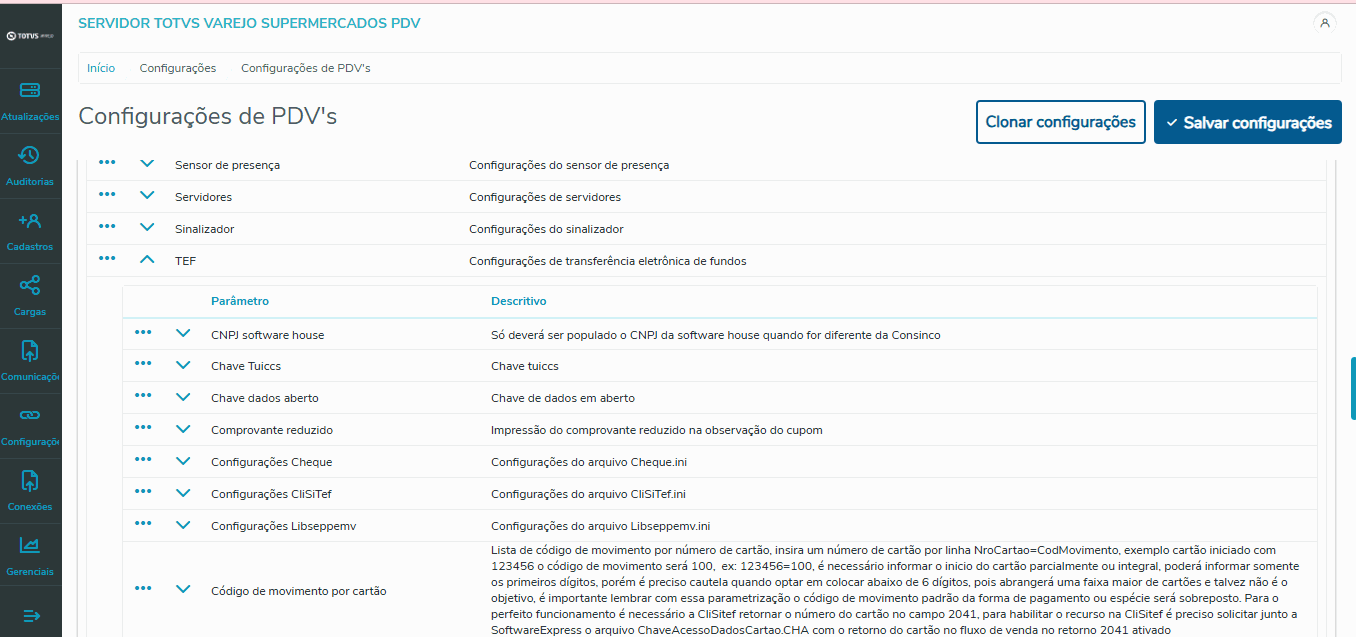Expand Comprovante reduzido parameter
1356x637 pixels.
[183, 429]
